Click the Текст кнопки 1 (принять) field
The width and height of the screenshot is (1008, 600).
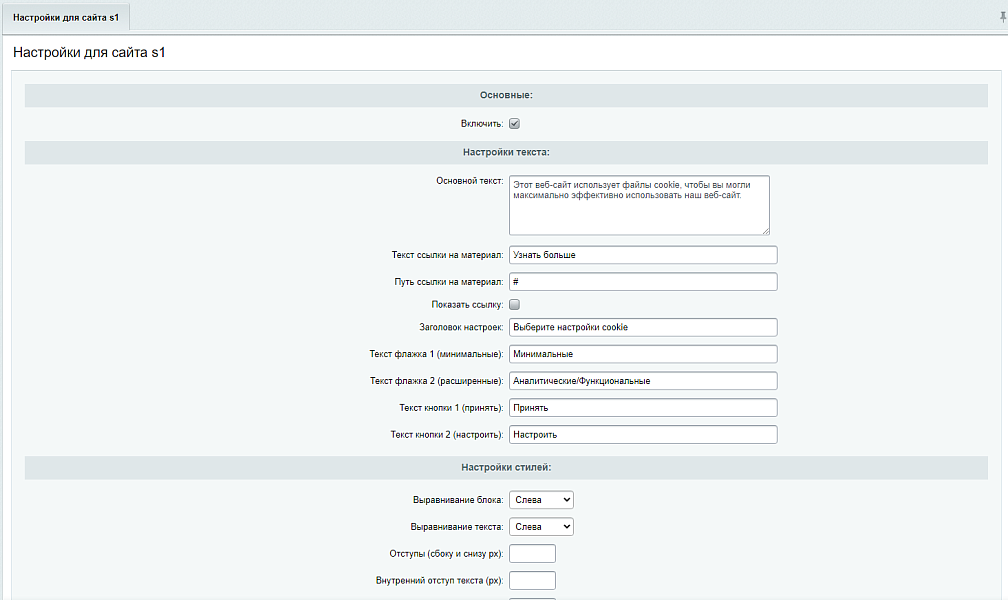point(643,408)
